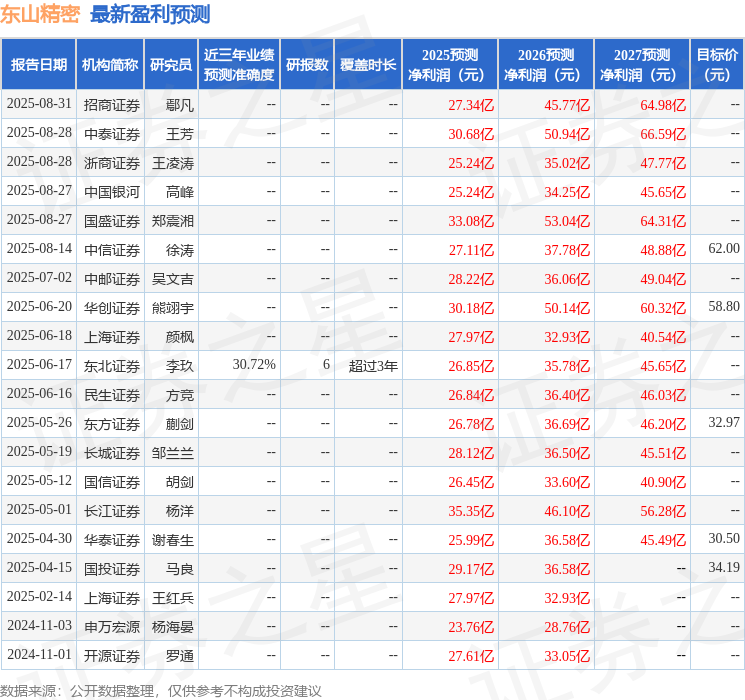Image resolution: width=745 pixels, height=700 pixels.
Task: Click the 国盛证券 institution cell
Action: tap(112, 221)
